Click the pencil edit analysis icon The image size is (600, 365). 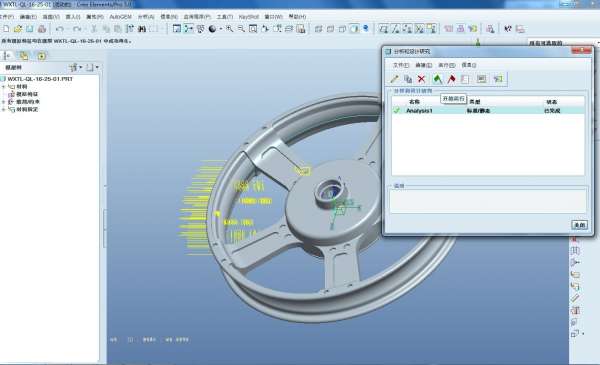pyautogui.click(x=395, y=79)
